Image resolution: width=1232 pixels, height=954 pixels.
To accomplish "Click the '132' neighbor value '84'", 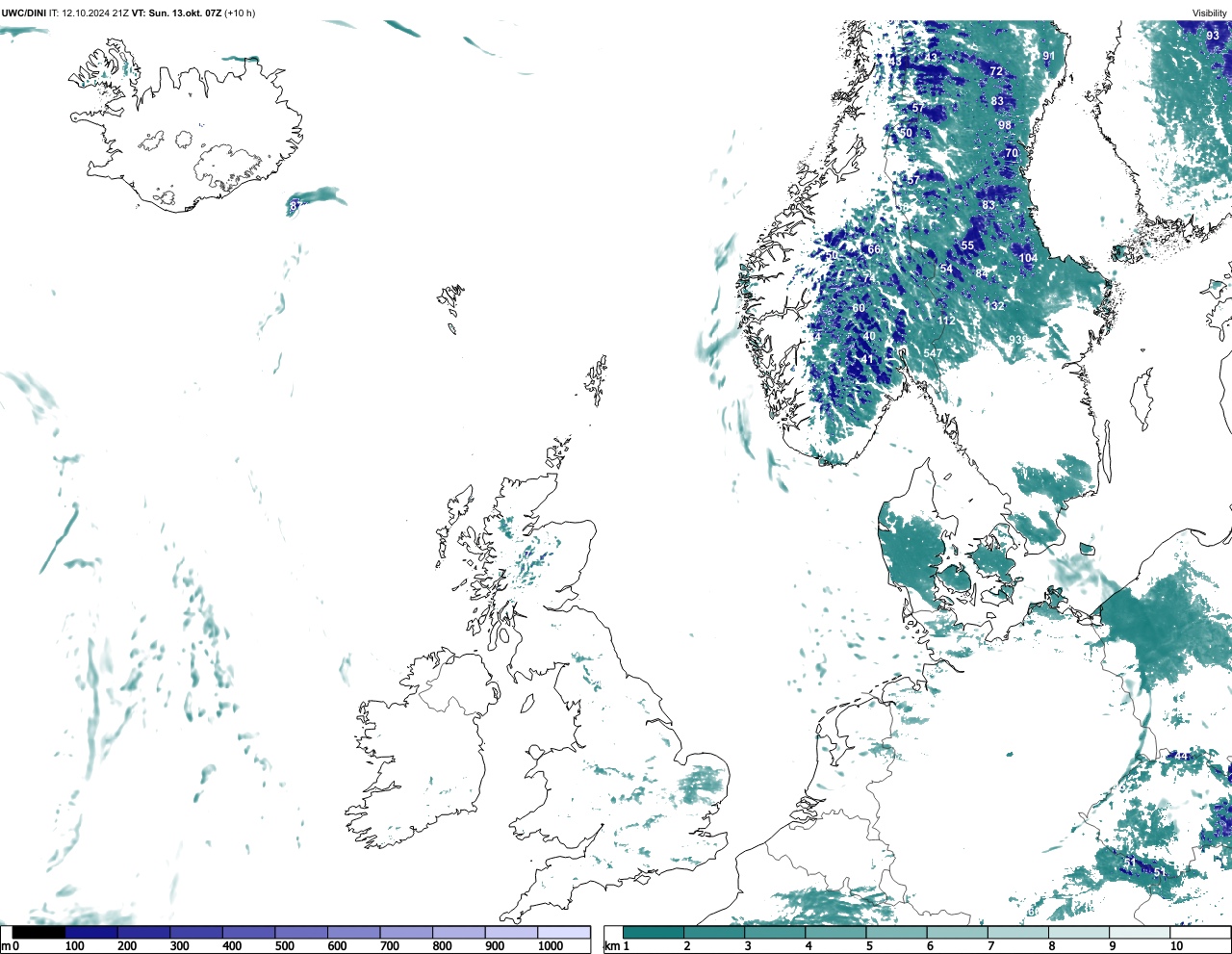I will click(981, 274).
